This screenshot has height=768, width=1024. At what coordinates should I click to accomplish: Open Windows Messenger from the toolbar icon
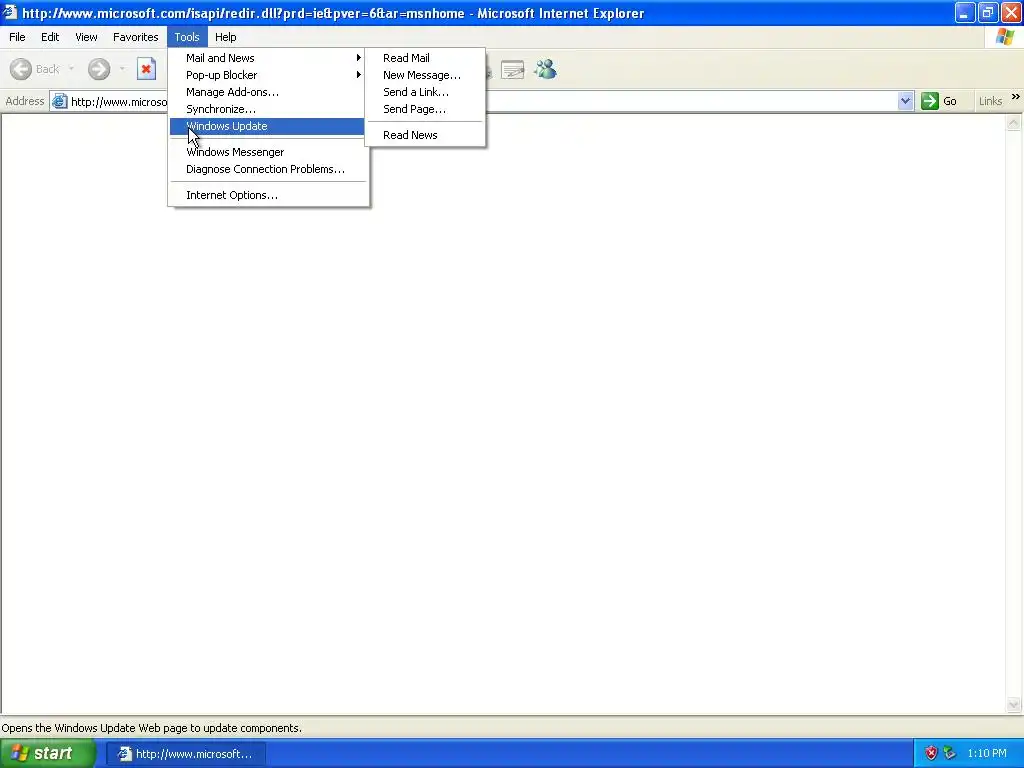tap(545, 69)
